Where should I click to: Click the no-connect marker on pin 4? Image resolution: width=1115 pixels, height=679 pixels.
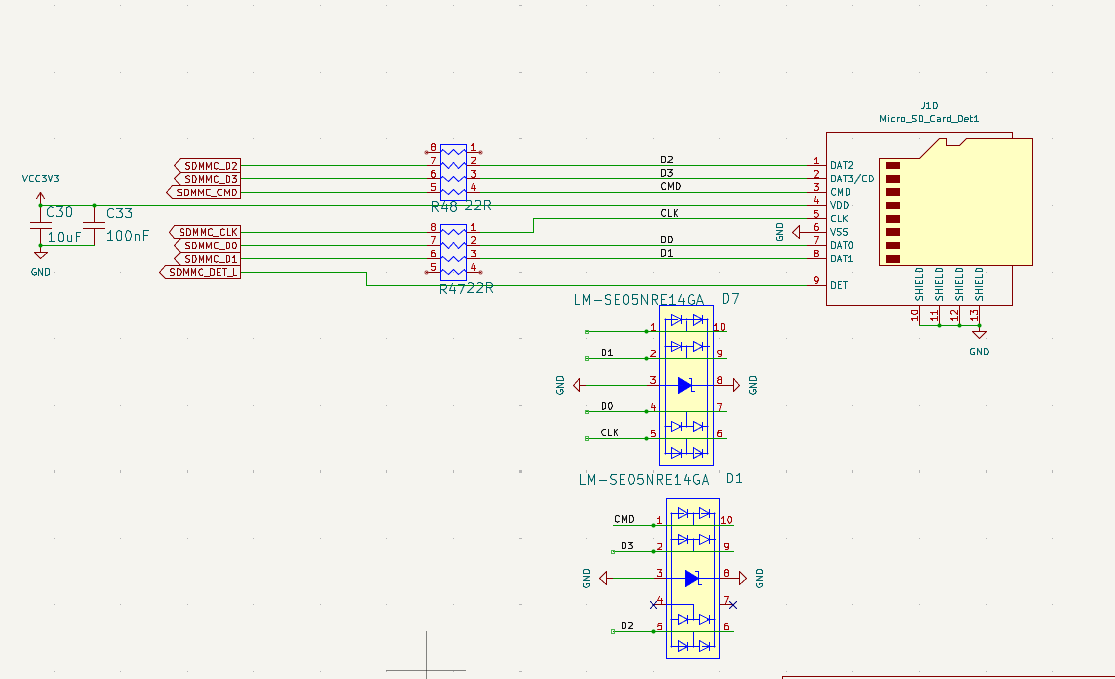tap(654, 604)
